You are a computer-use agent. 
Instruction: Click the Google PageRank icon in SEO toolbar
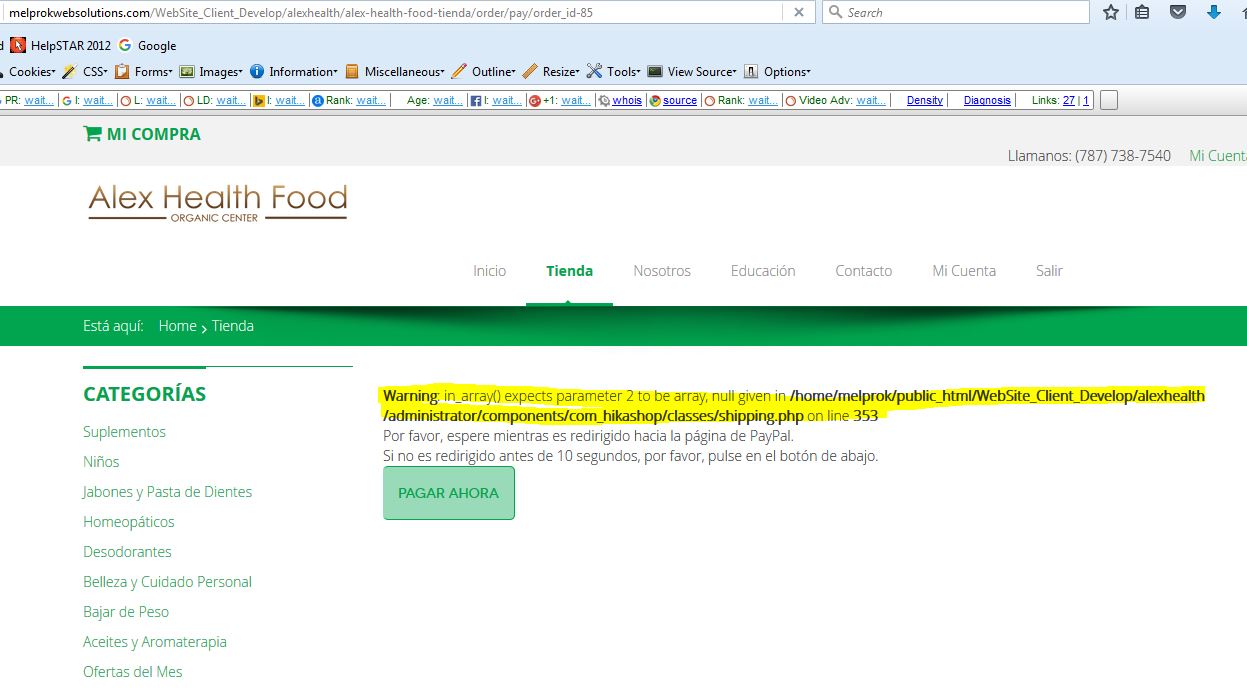(2, 100)
